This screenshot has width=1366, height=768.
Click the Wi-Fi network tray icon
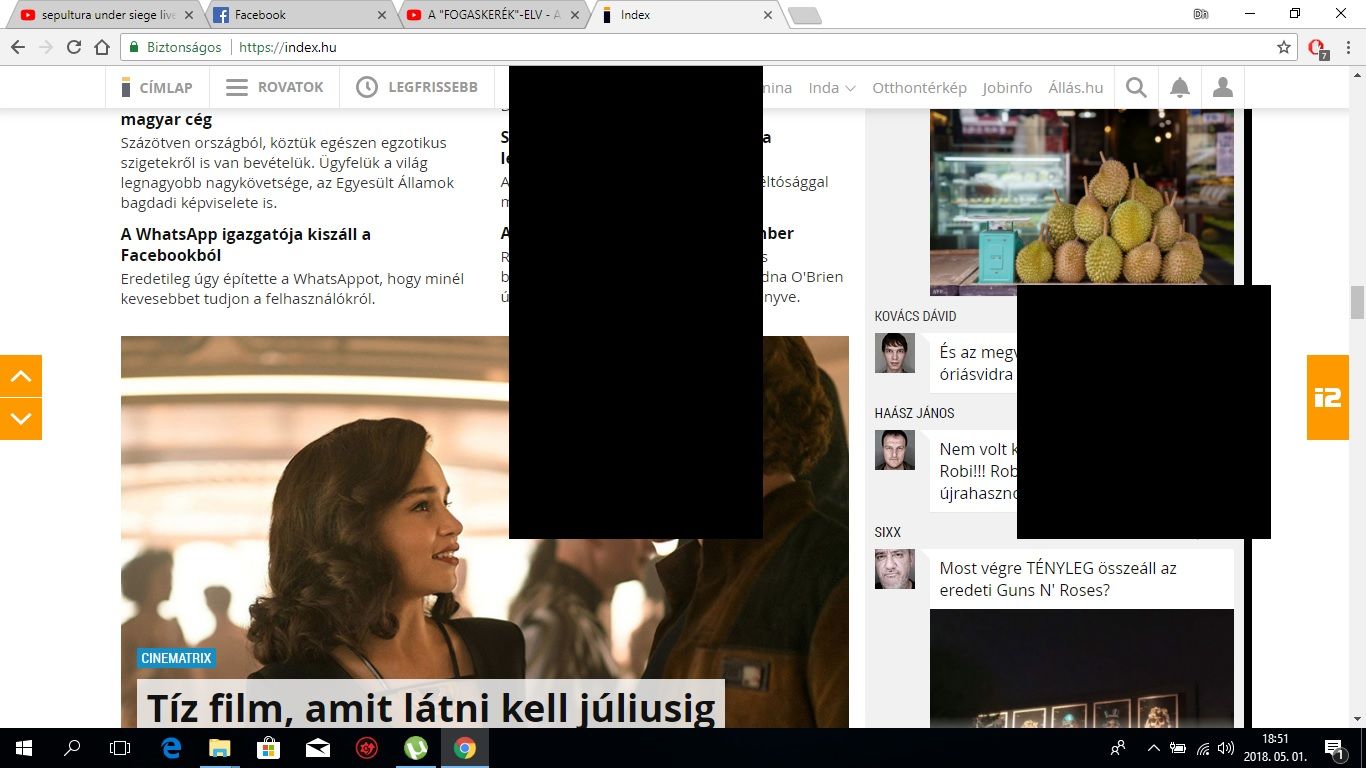click(x=1203, y=748)
